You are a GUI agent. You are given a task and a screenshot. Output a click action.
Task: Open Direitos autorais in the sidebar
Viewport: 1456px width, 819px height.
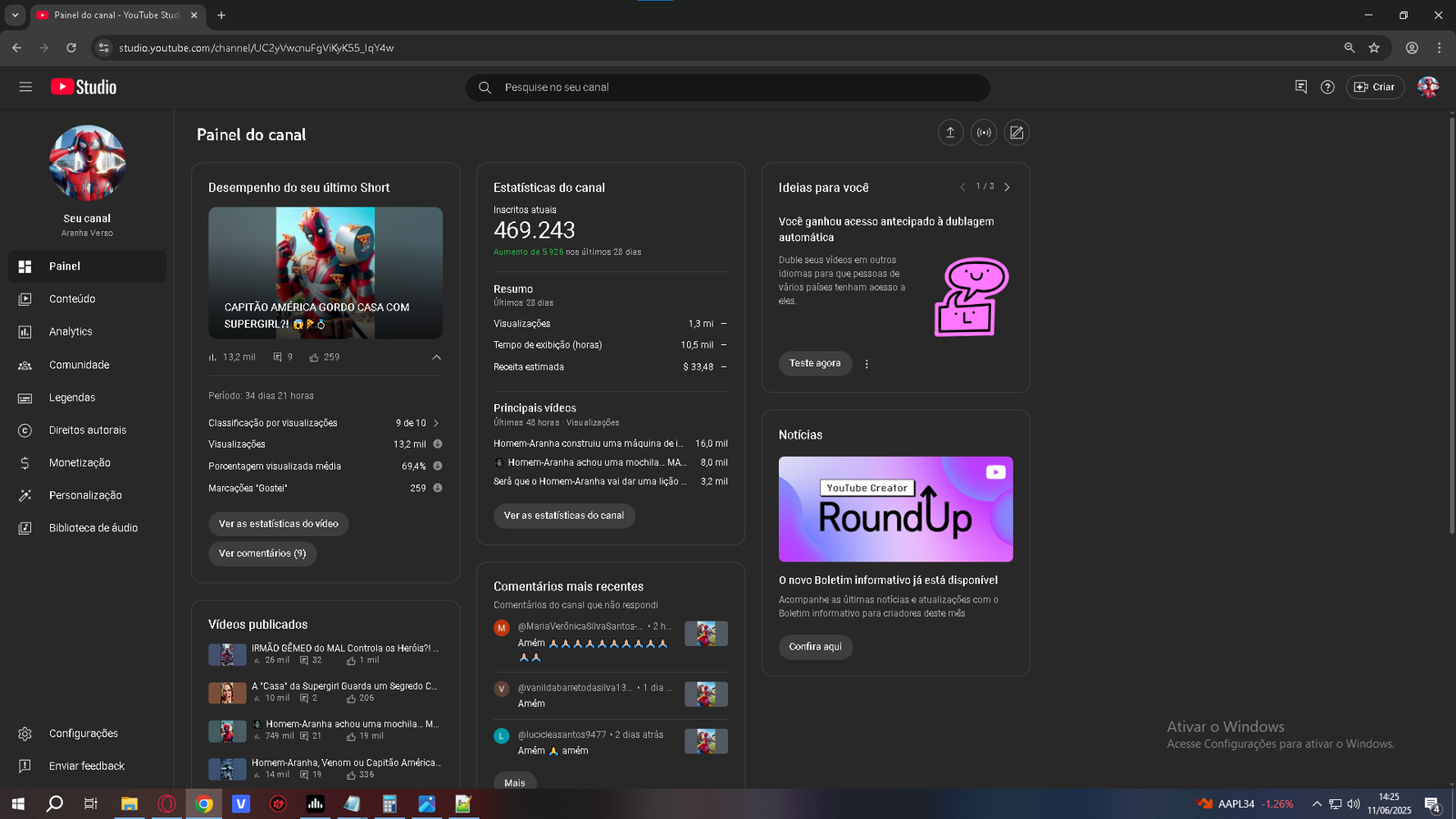[87, 430]
